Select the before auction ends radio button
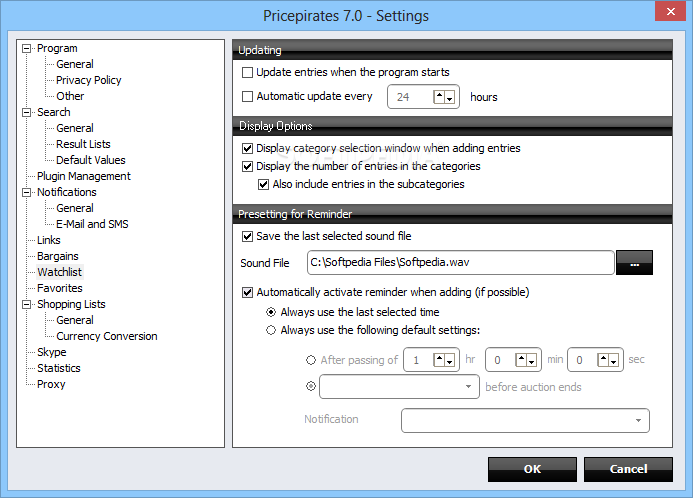This screenshot has height=498, width=693. coord(311,387)
